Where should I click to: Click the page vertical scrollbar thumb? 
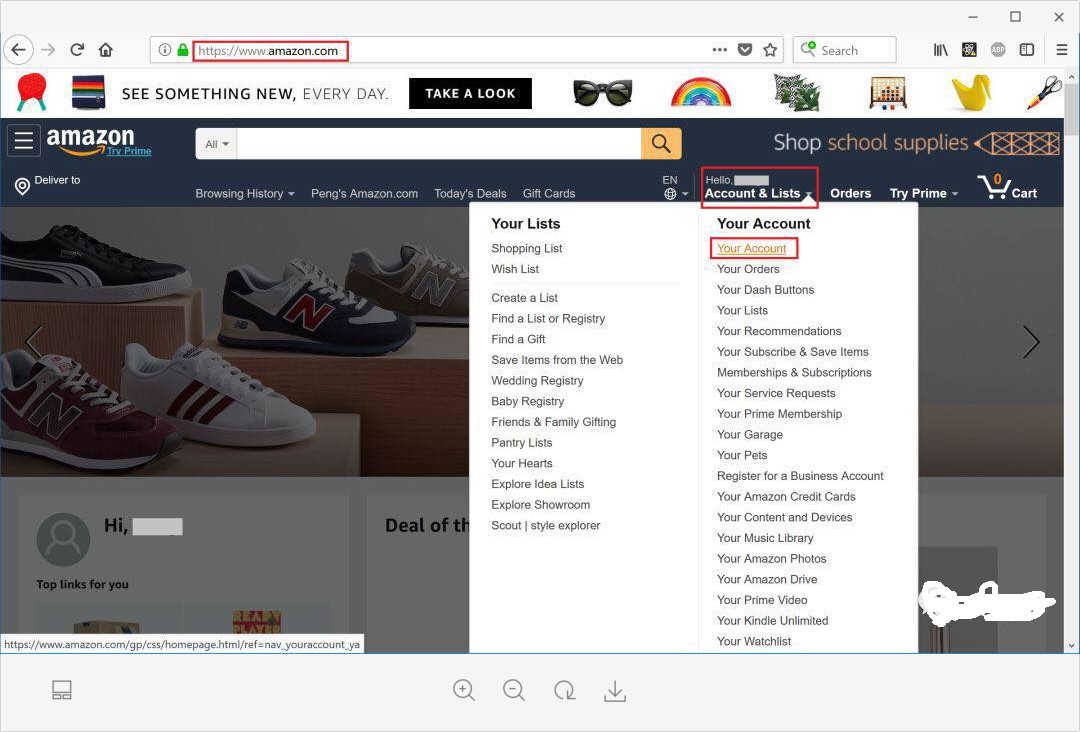click(x=1071, y=109)
